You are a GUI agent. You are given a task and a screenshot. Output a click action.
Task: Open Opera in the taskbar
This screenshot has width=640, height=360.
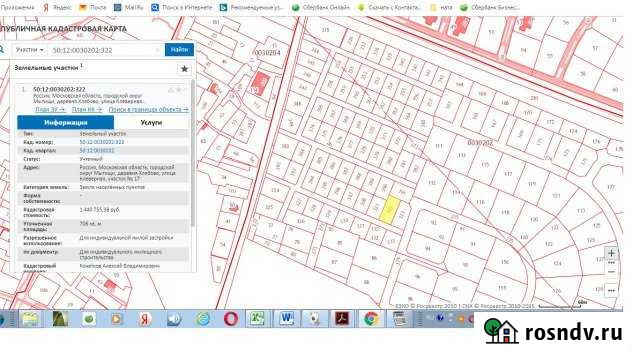tap(231, 319)
